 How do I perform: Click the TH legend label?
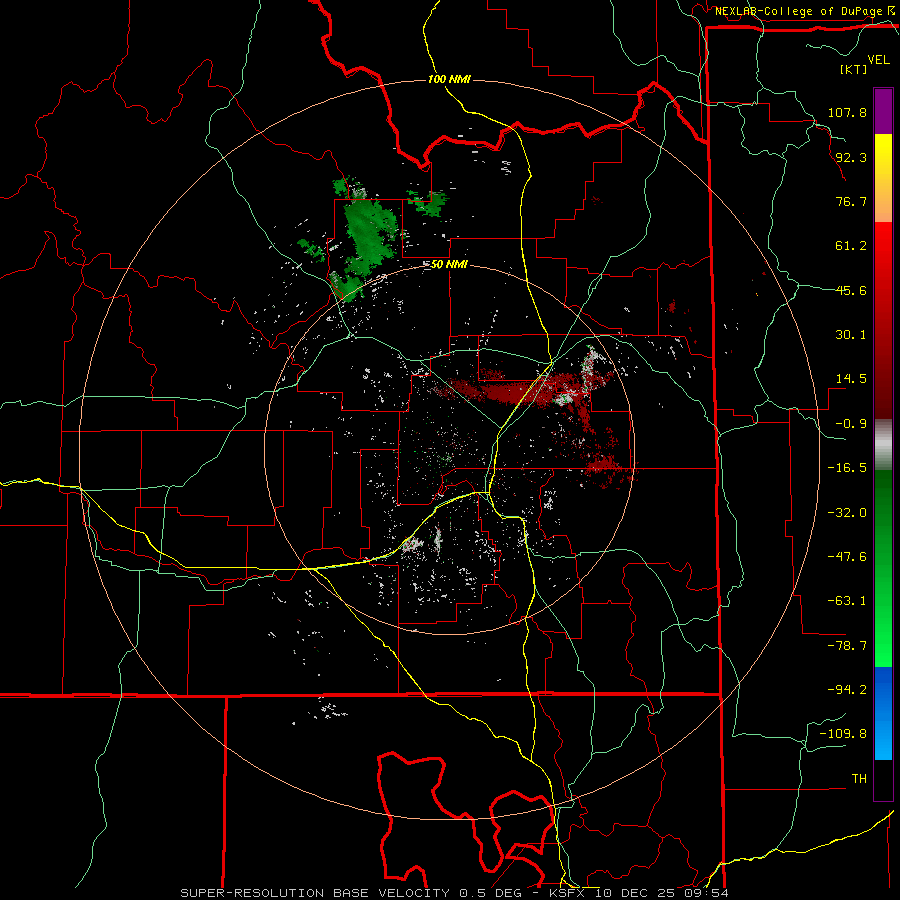click(859, 779)
